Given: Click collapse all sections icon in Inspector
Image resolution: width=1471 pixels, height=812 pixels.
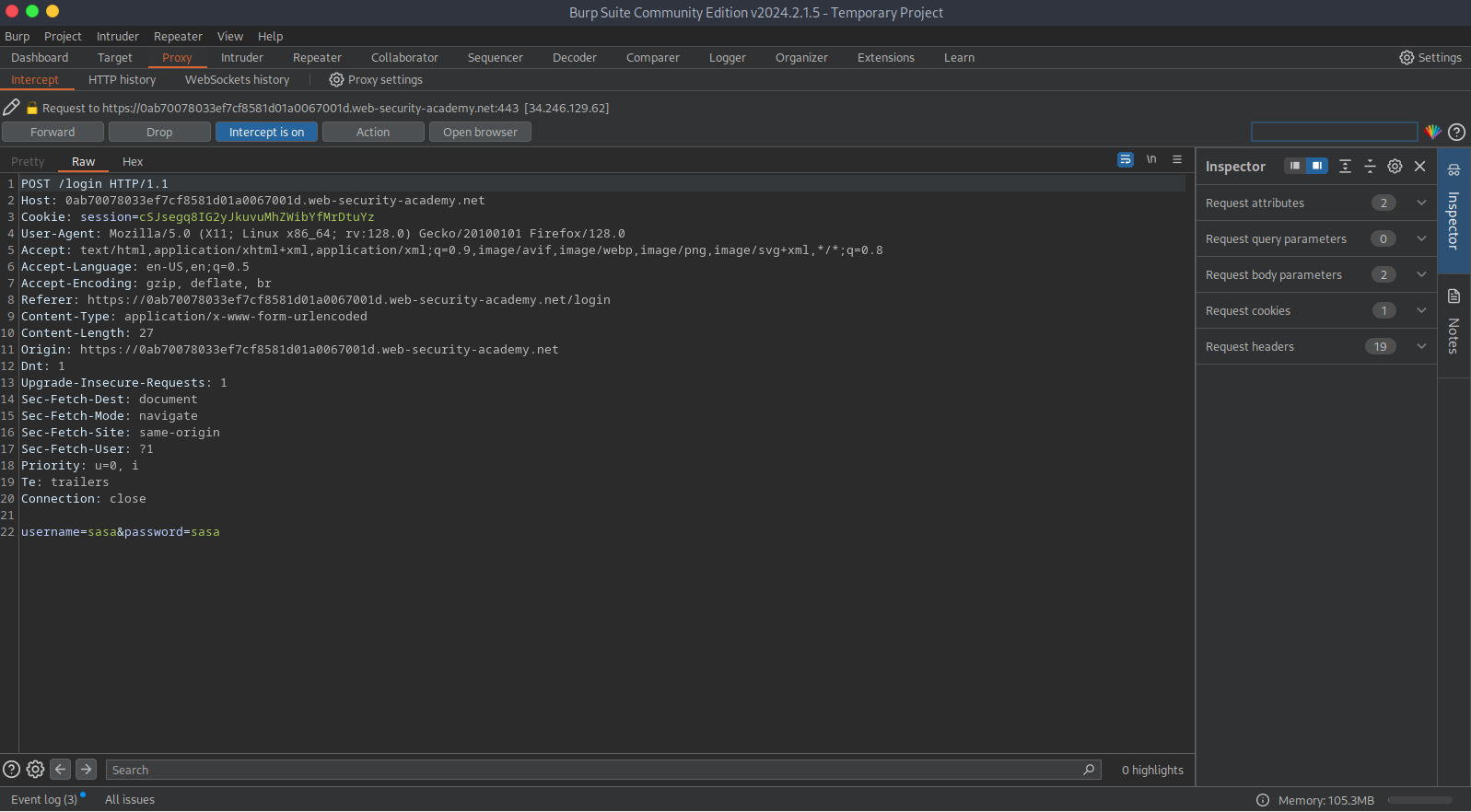Looking at the screenshot, I should 1370,167.
